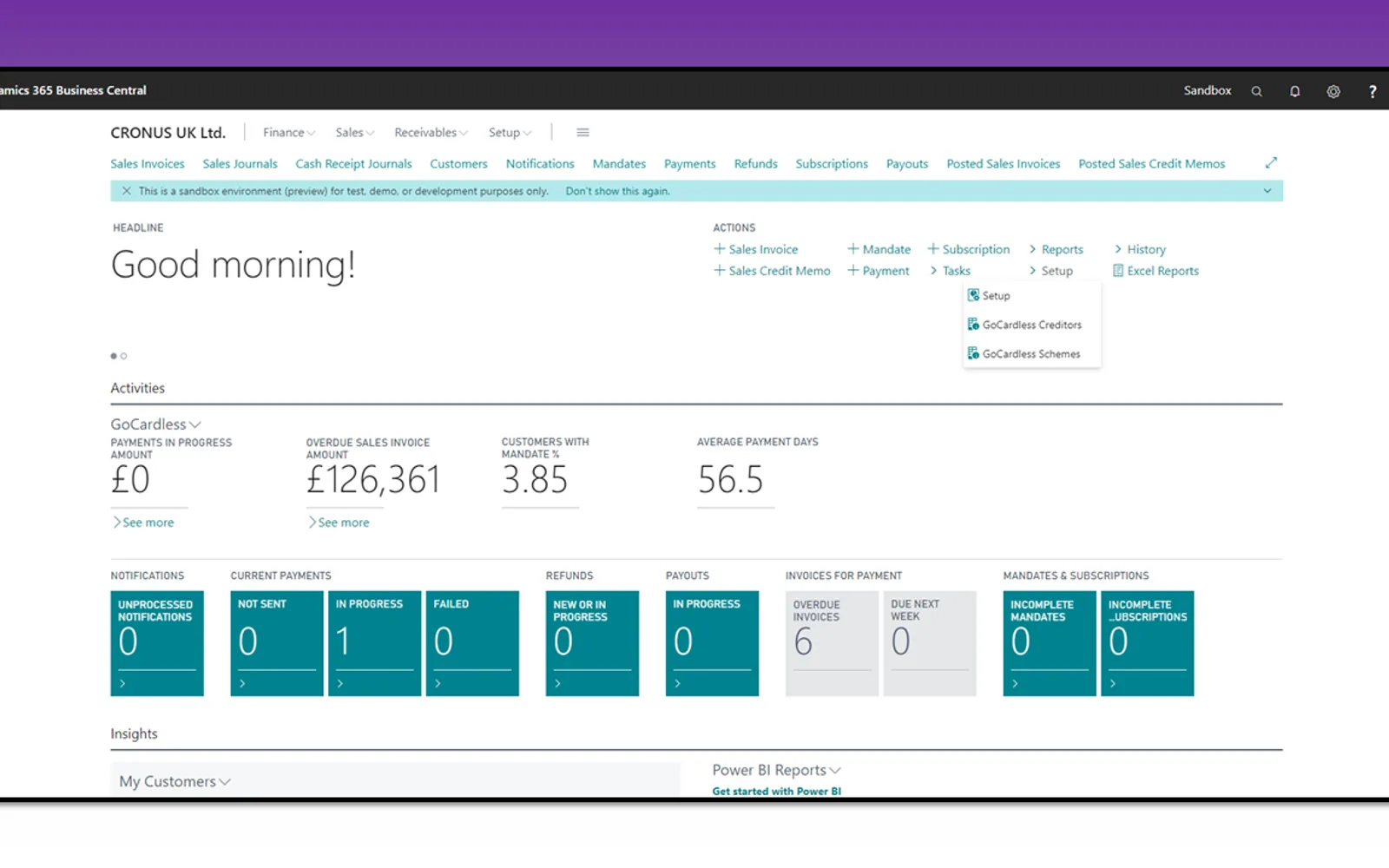
Task: Click the plus icon for Subscription
Action: tap(933, 249)
